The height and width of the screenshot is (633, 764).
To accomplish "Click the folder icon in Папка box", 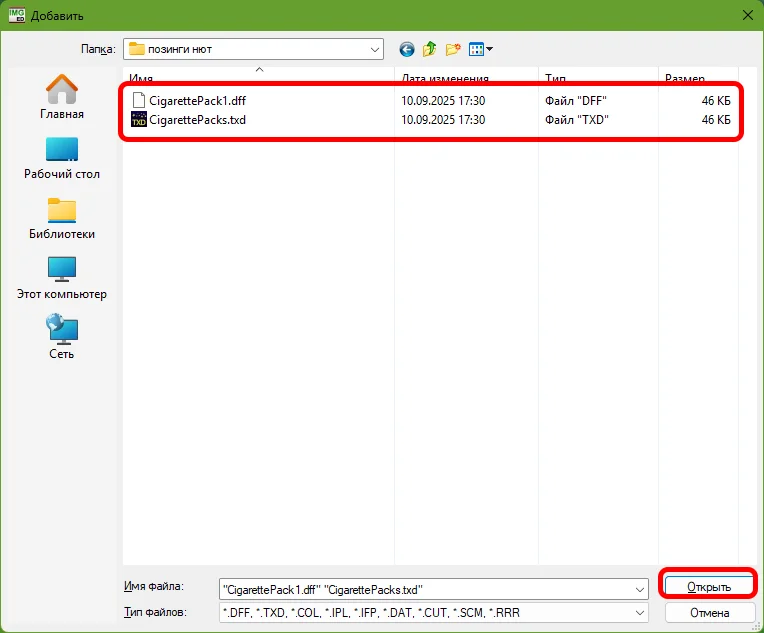I will 136,49.
